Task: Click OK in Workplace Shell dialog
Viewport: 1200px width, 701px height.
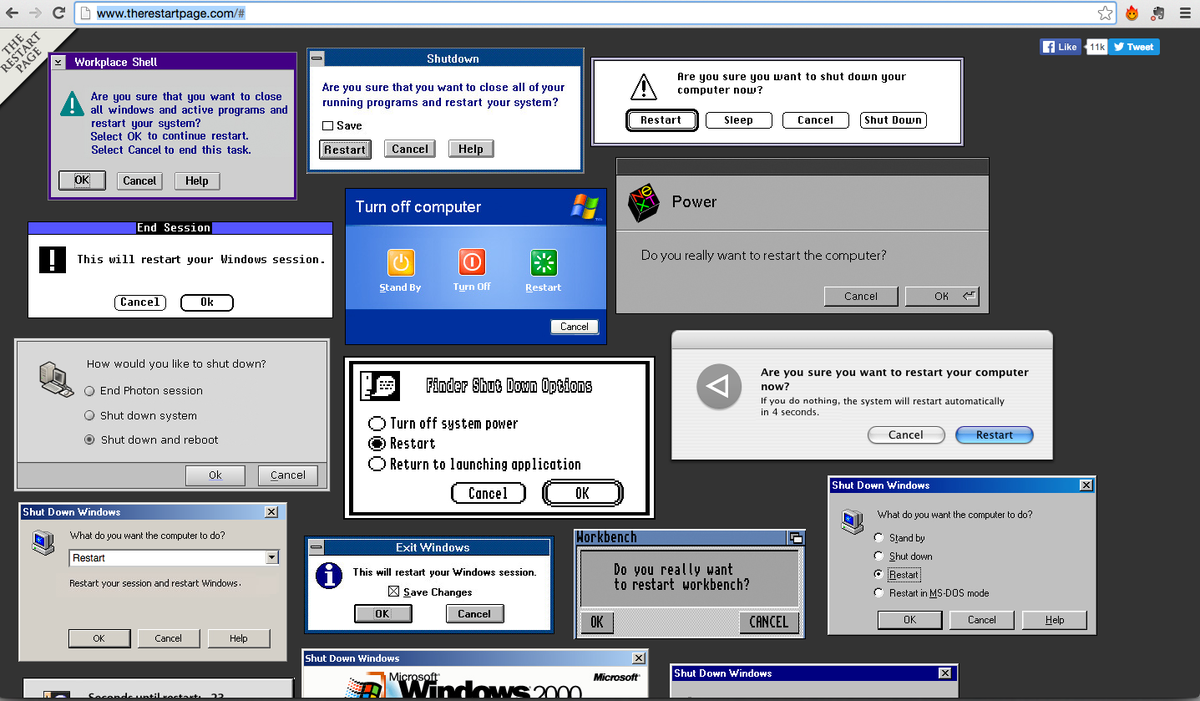Action: 82,180
